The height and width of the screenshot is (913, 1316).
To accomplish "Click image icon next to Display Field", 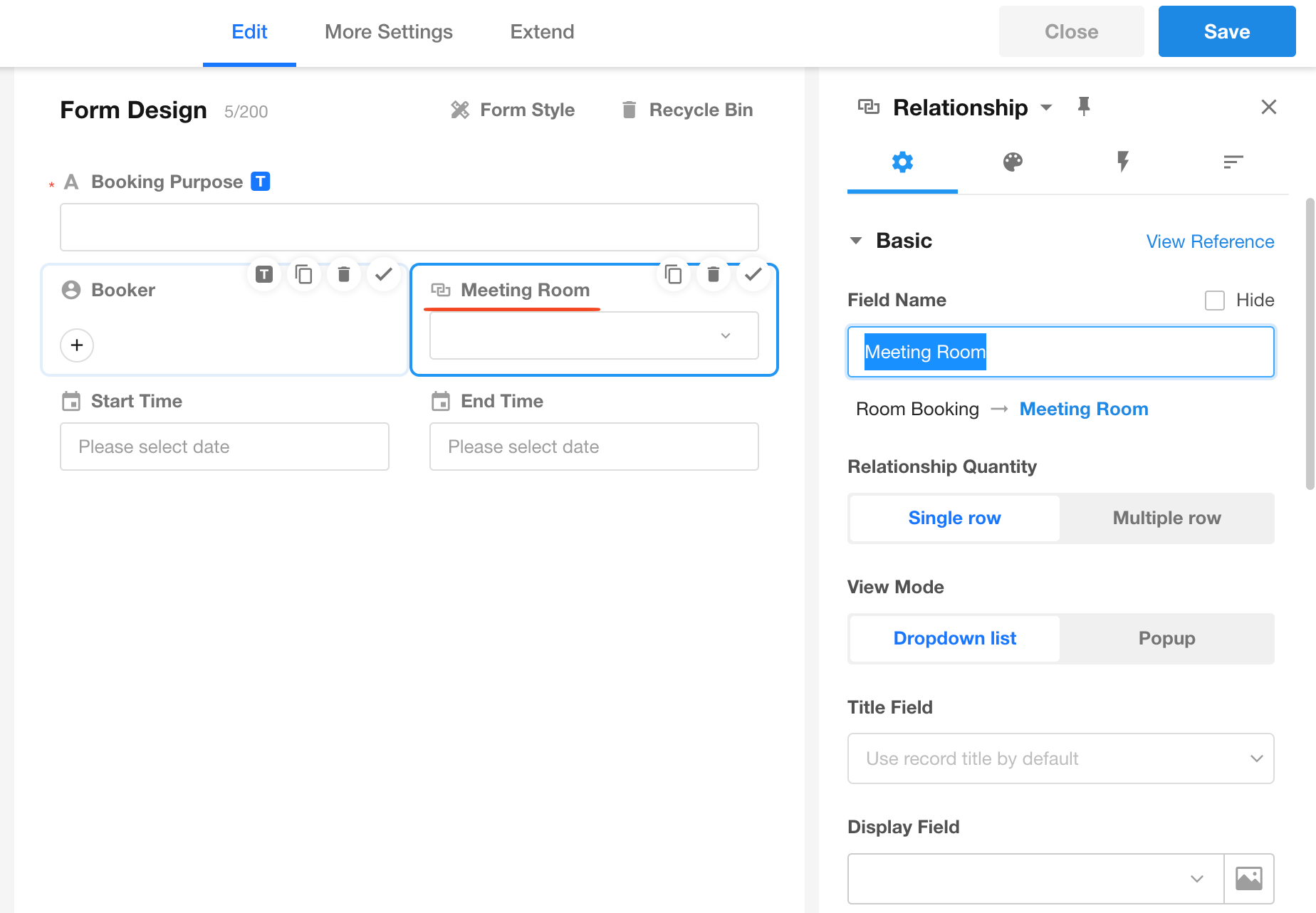I will click(x=1249, y=879).
